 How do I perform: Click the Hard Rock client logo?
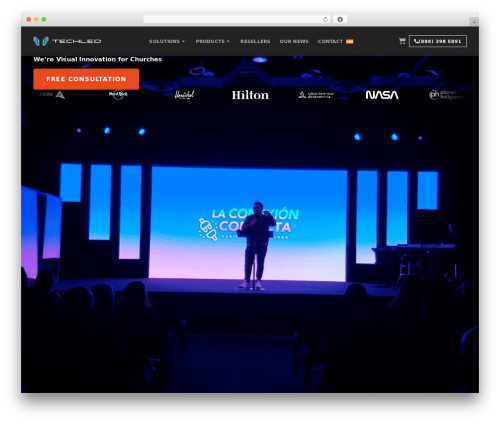pyautogui.click(x=118, y=94)
